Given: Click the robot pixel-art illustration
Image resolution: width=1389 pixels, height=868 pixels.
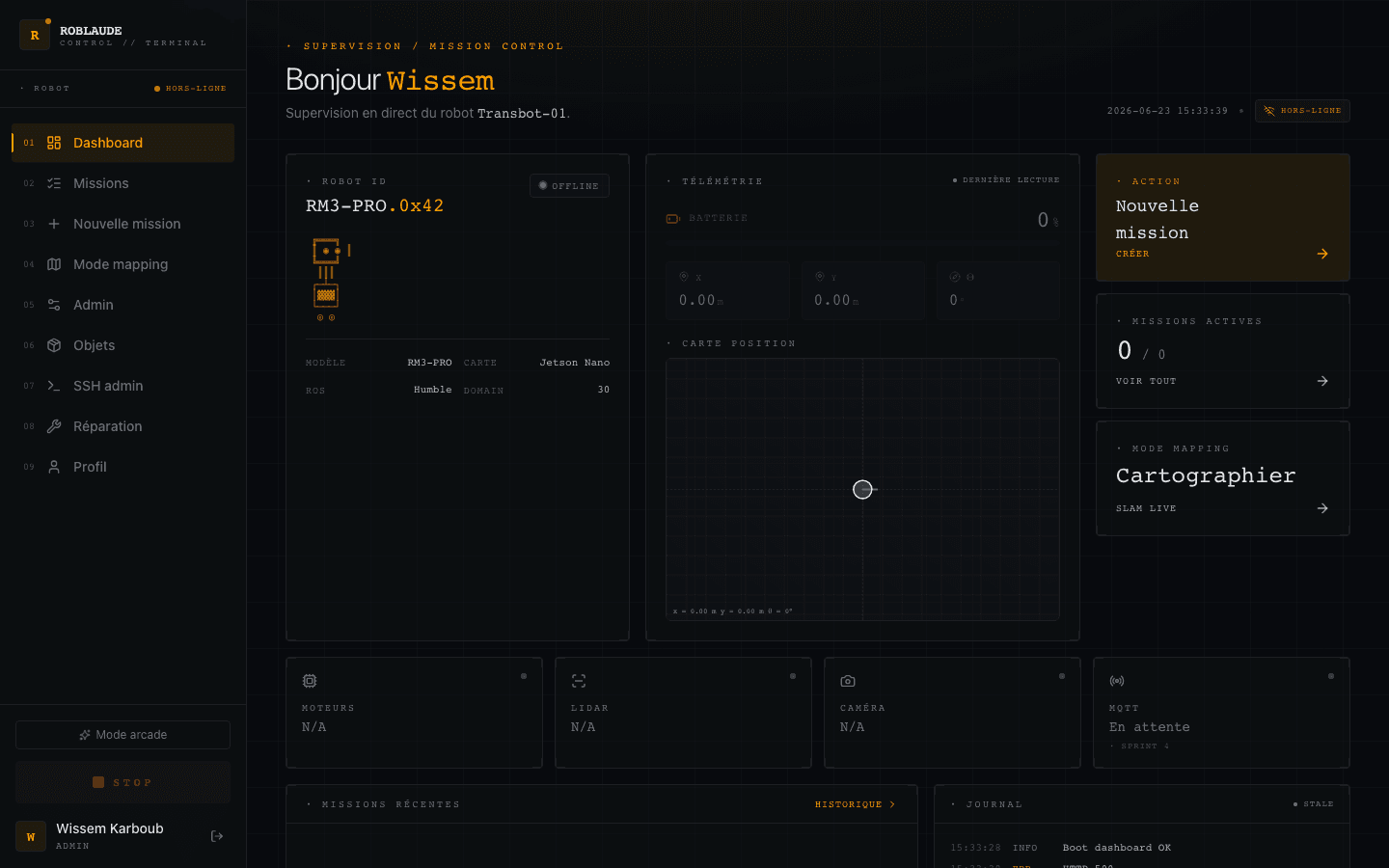Looking at the screenshot, I should pyautogui.click(x=331, y=279).
